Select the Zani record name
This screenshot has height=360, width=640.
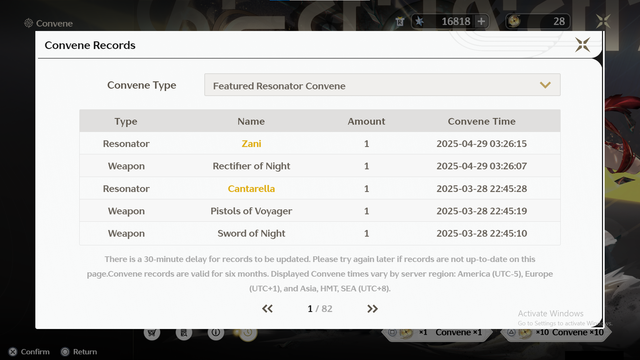click(251, 144)
